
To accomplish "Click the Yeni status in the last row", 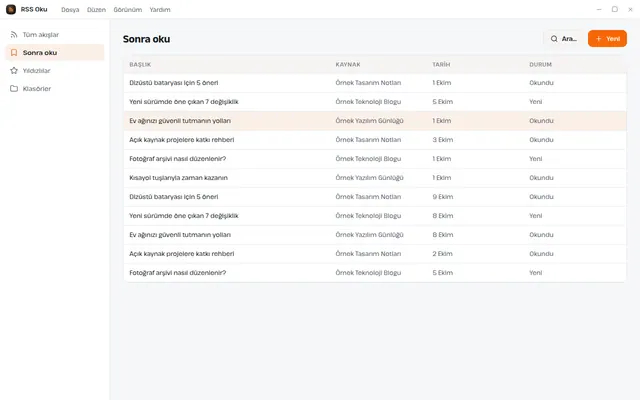I will (536, 273).
